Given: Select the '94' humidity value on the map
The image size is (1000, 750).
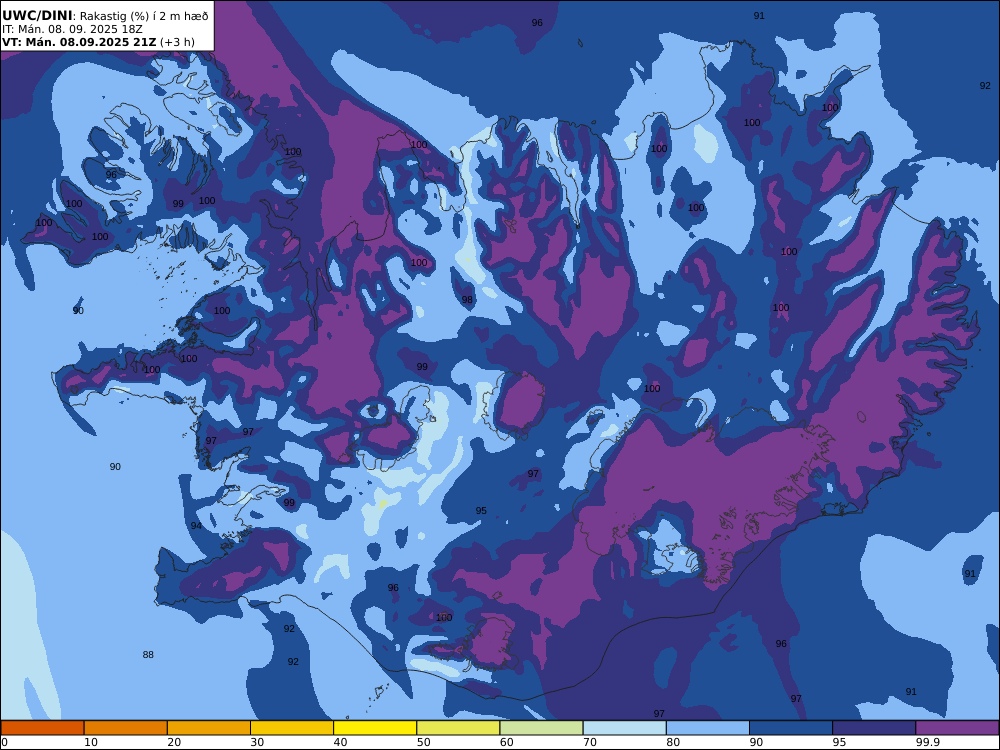Looking at the screenshot, I should pos(196,526).
